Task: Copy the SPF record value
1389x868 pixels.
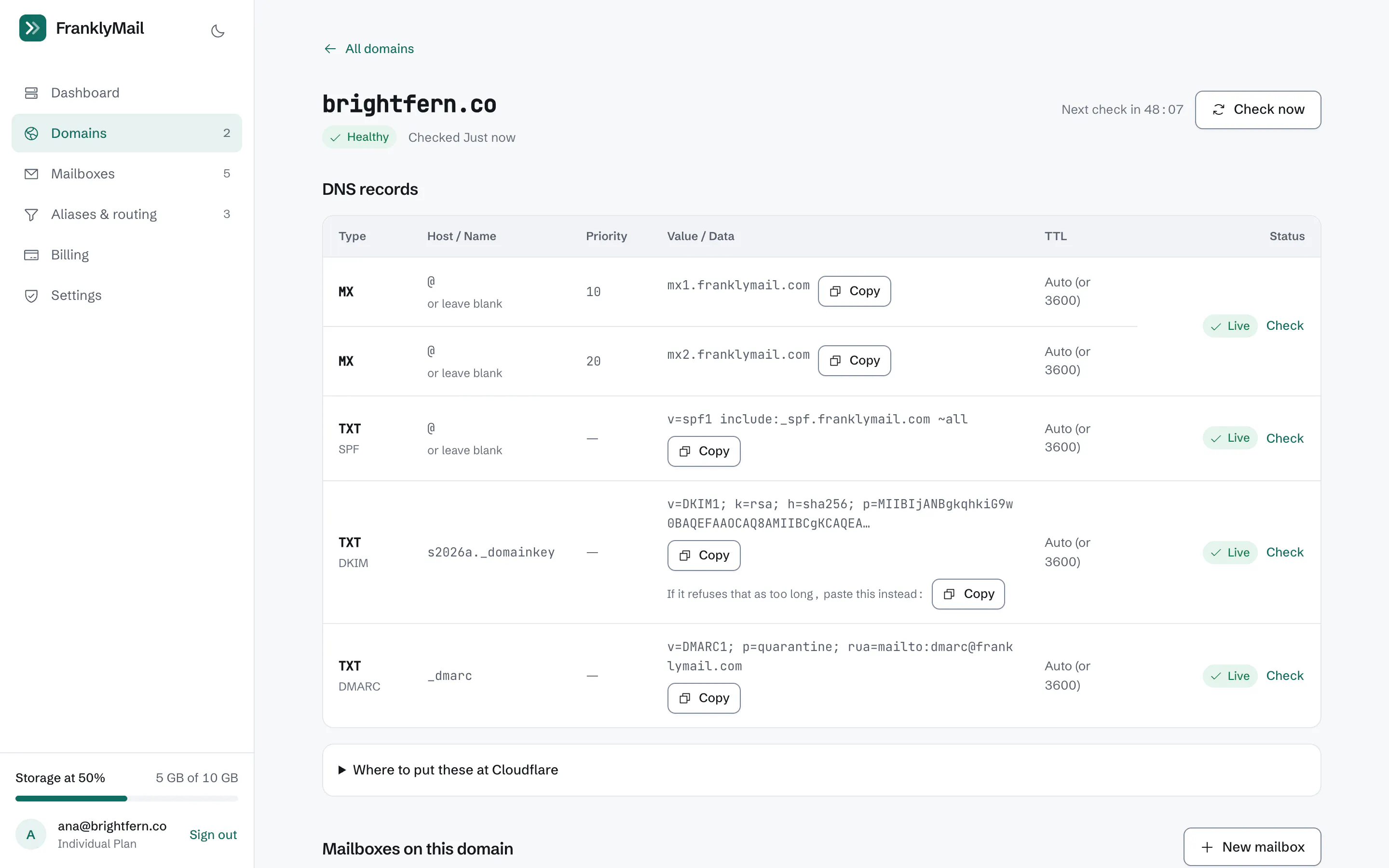Action: click(704, 451)
